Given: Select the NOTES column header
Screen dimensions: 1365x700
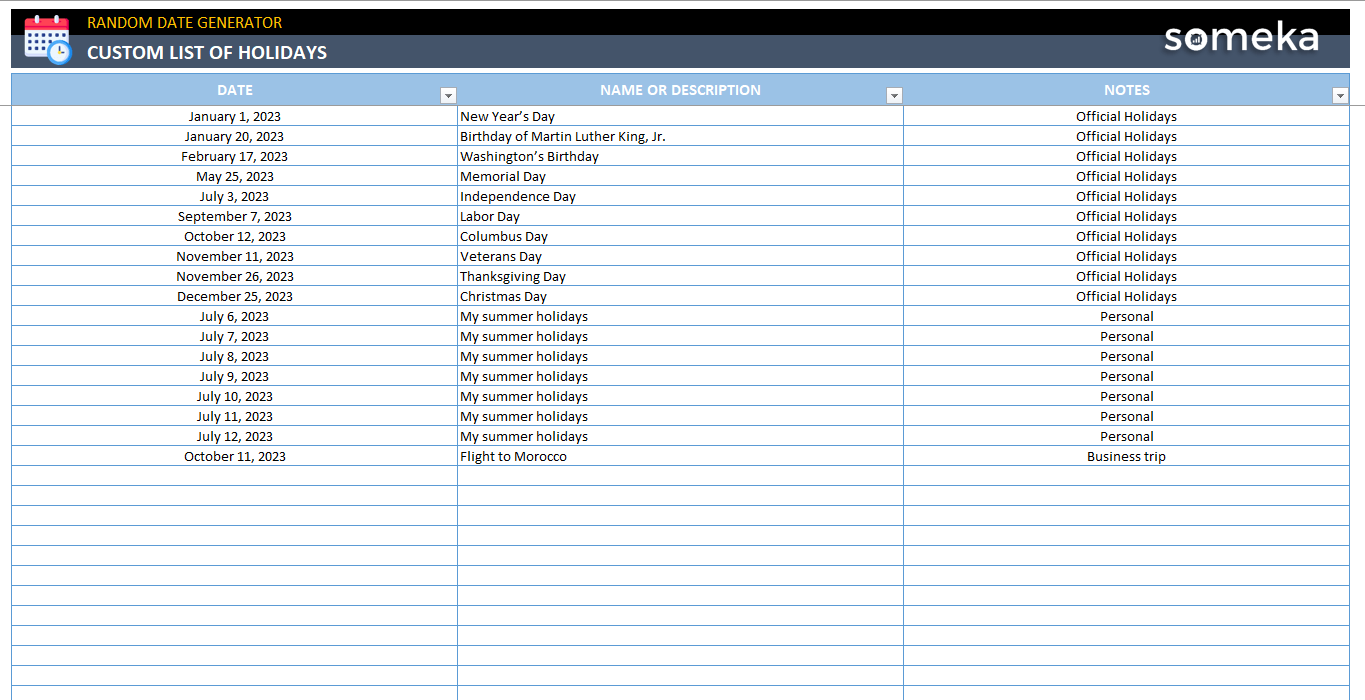Looking at the screenshot, I should (1126, 89).
